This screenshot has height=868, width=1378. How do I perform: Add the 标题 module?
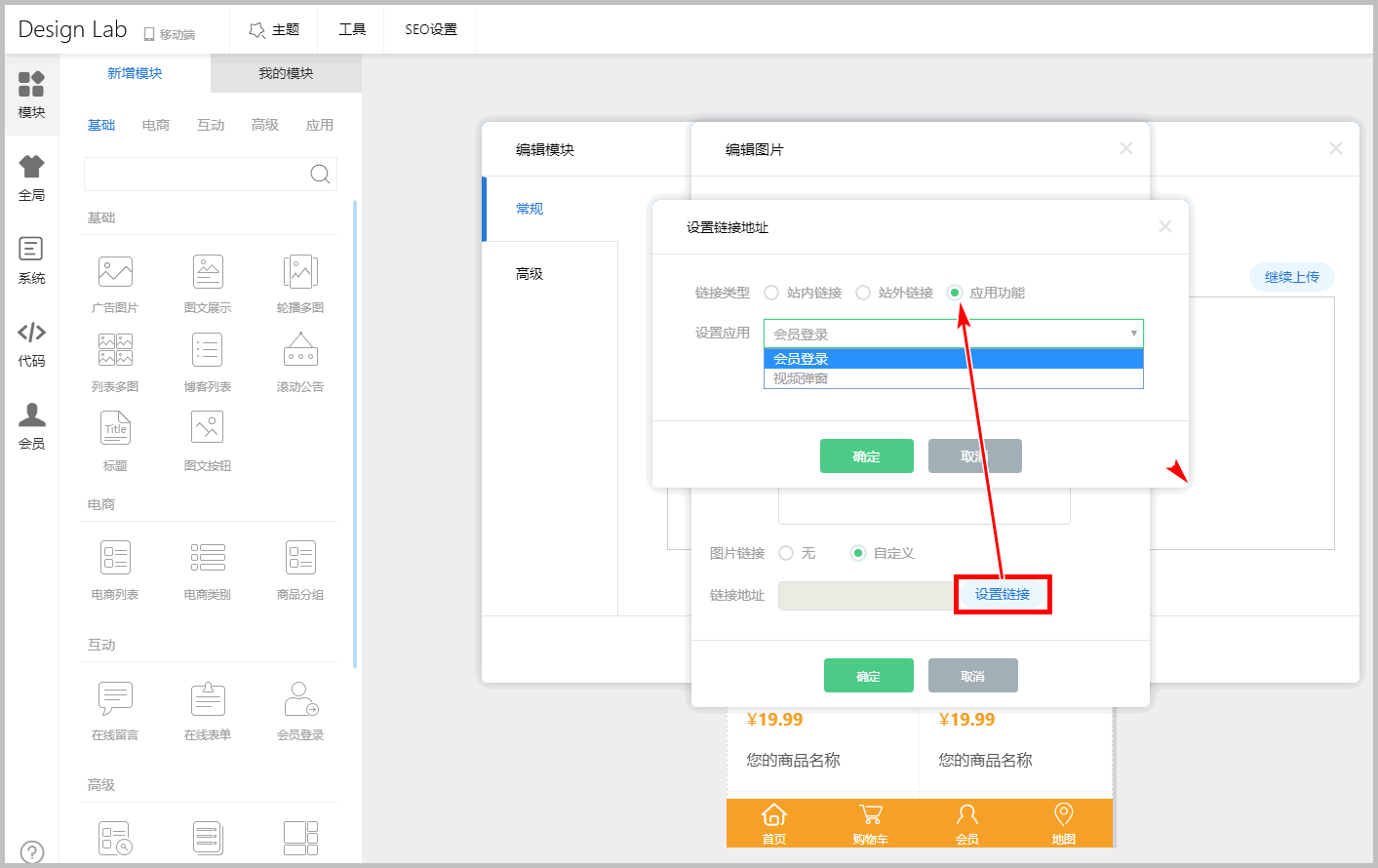click(x=115, y=442)
